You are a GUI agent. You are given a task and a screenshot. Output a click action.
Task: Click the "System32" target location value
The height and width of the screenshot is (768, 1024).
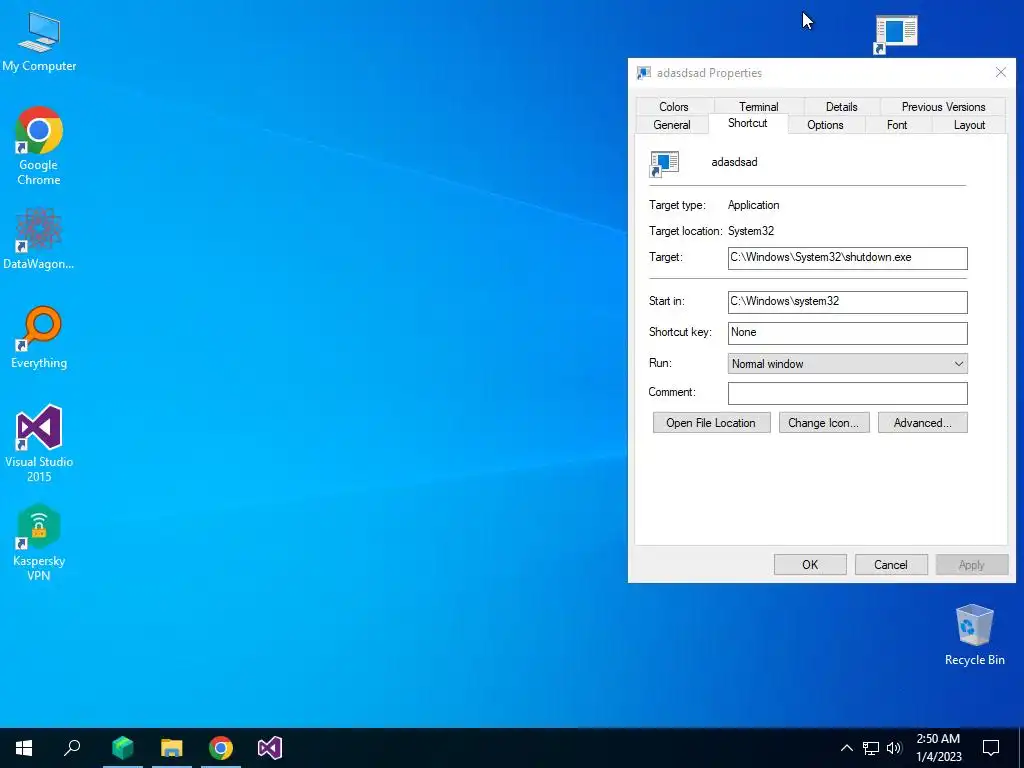pyautogui.click(x=751, y=231)
